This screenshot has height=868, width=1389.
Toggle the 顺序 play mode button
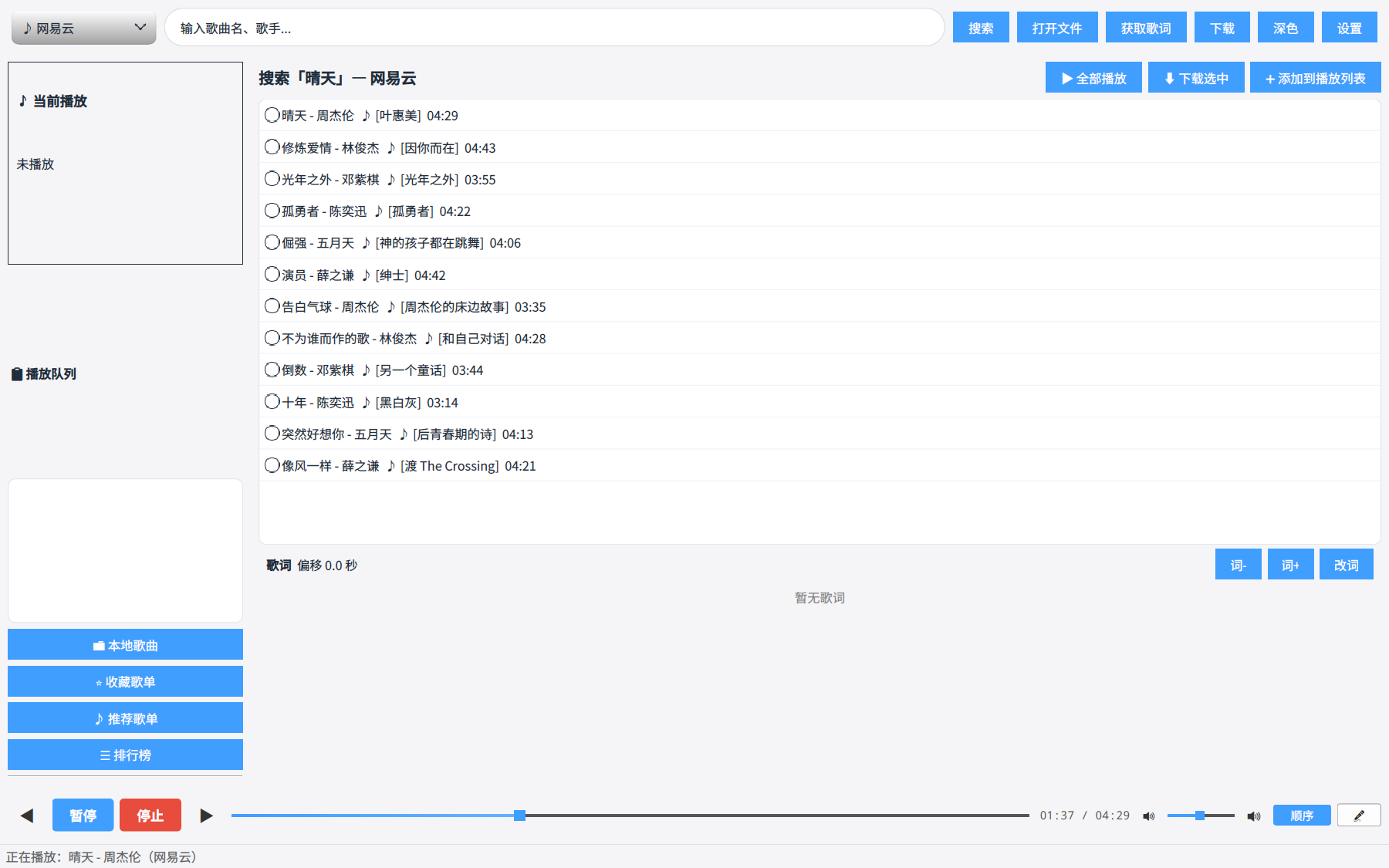(1302, 816)
